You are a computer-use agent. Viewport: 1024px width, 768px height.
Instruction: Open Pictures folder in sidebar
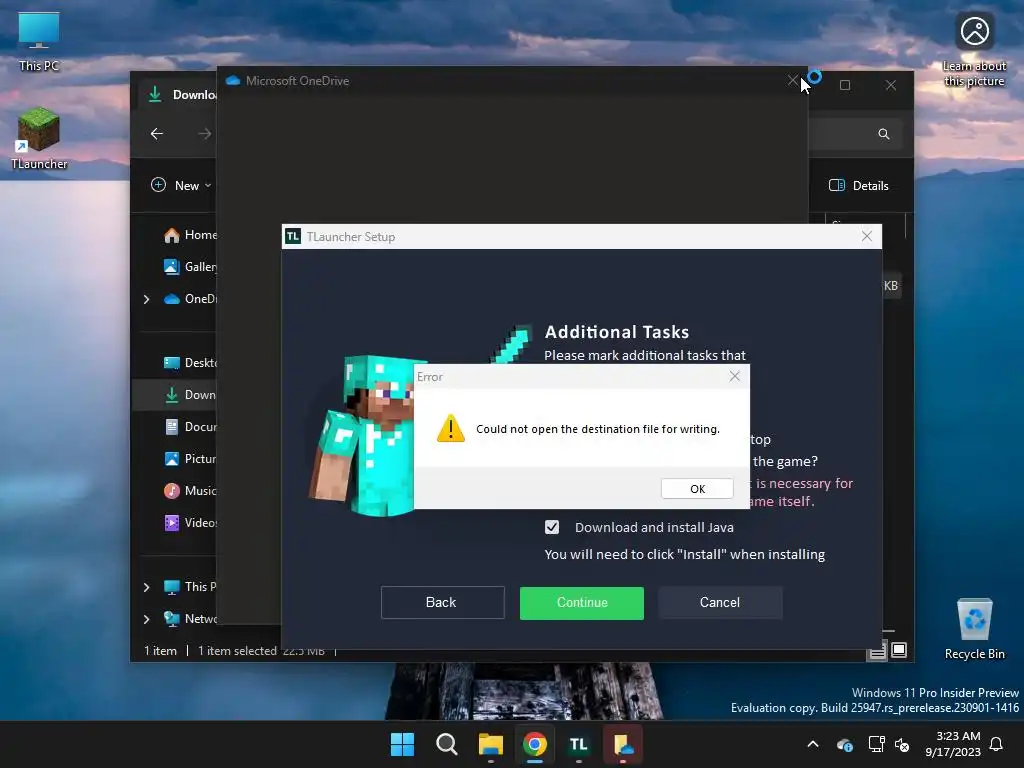190,458
